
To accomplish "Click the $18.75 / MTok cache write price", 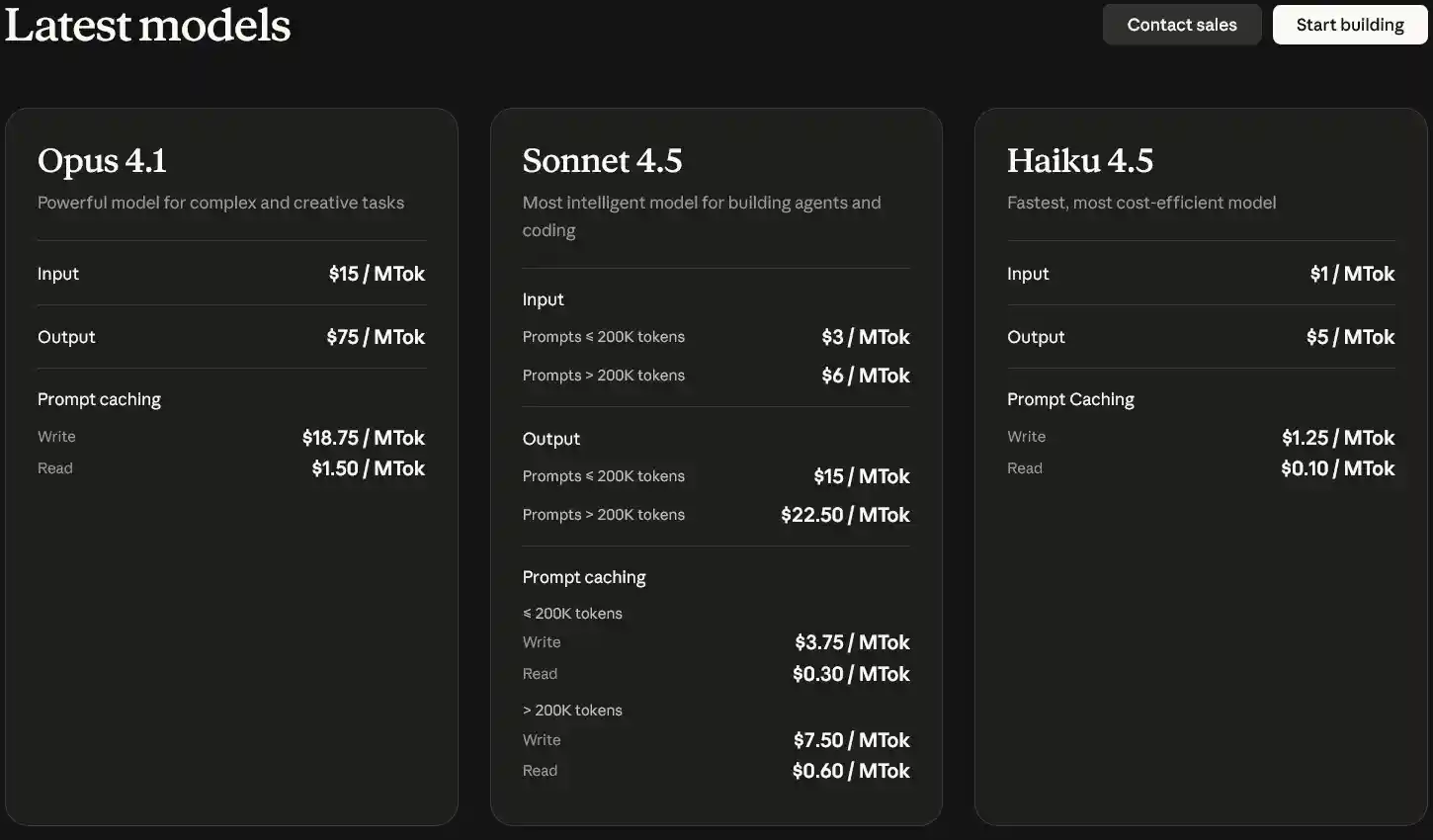I will tap(363, 438).
